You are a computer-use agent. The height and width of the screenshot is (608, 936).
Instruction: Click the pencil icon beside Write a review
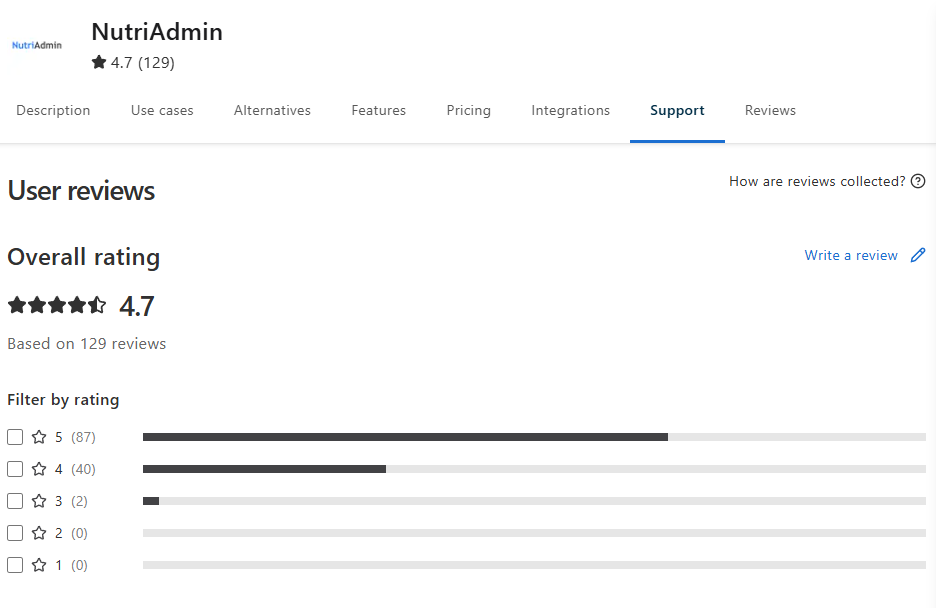(918, 255)
